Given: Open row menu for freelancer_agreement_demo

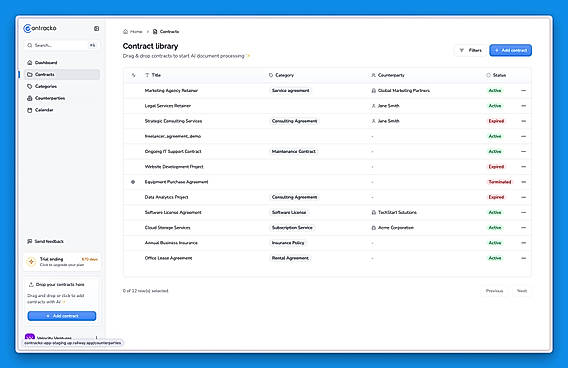Looking at the screenshot, I should coord(523,136).
